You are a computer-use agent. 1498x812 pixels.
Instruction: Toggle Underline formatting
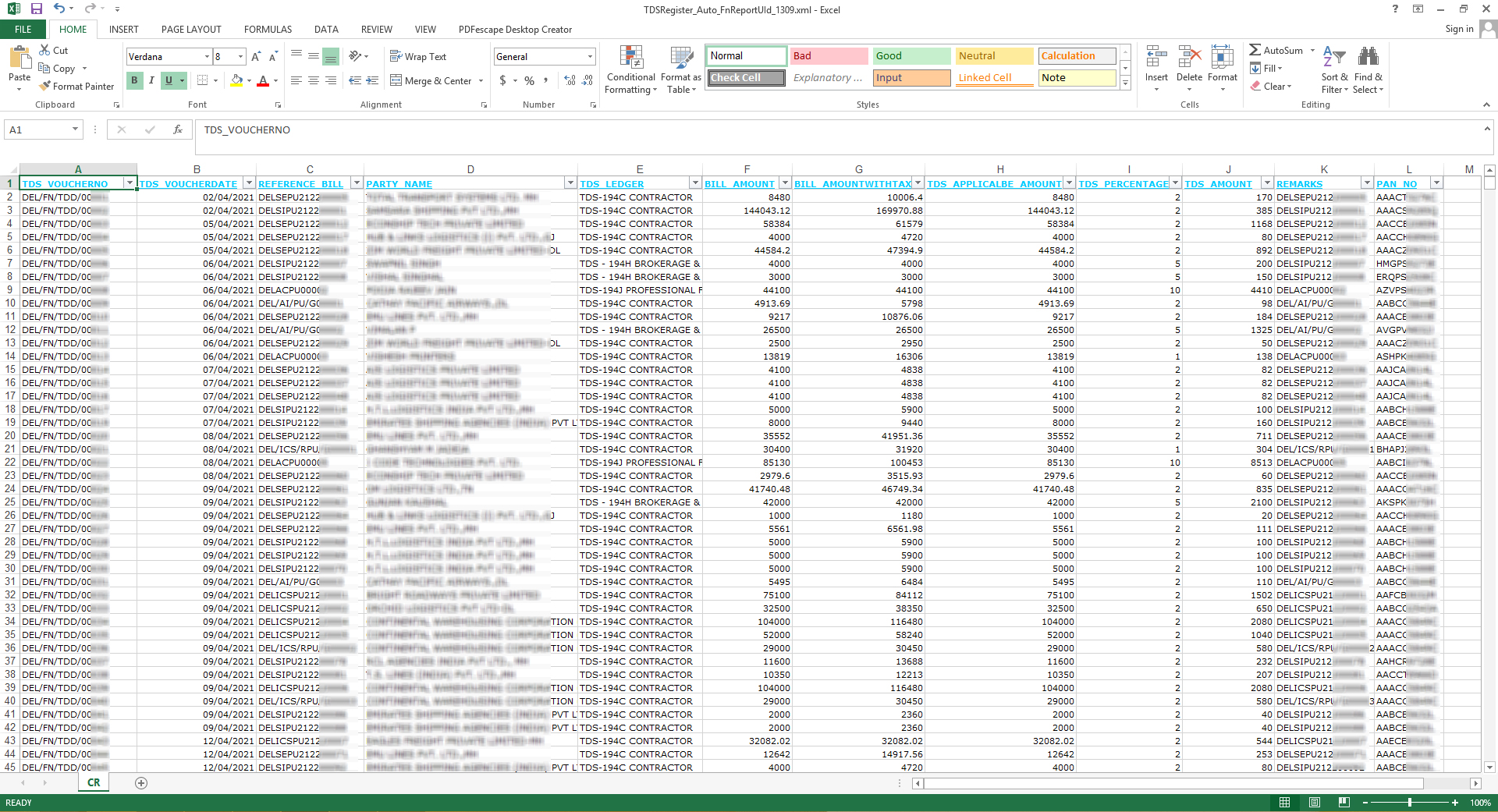pos(169,80)
